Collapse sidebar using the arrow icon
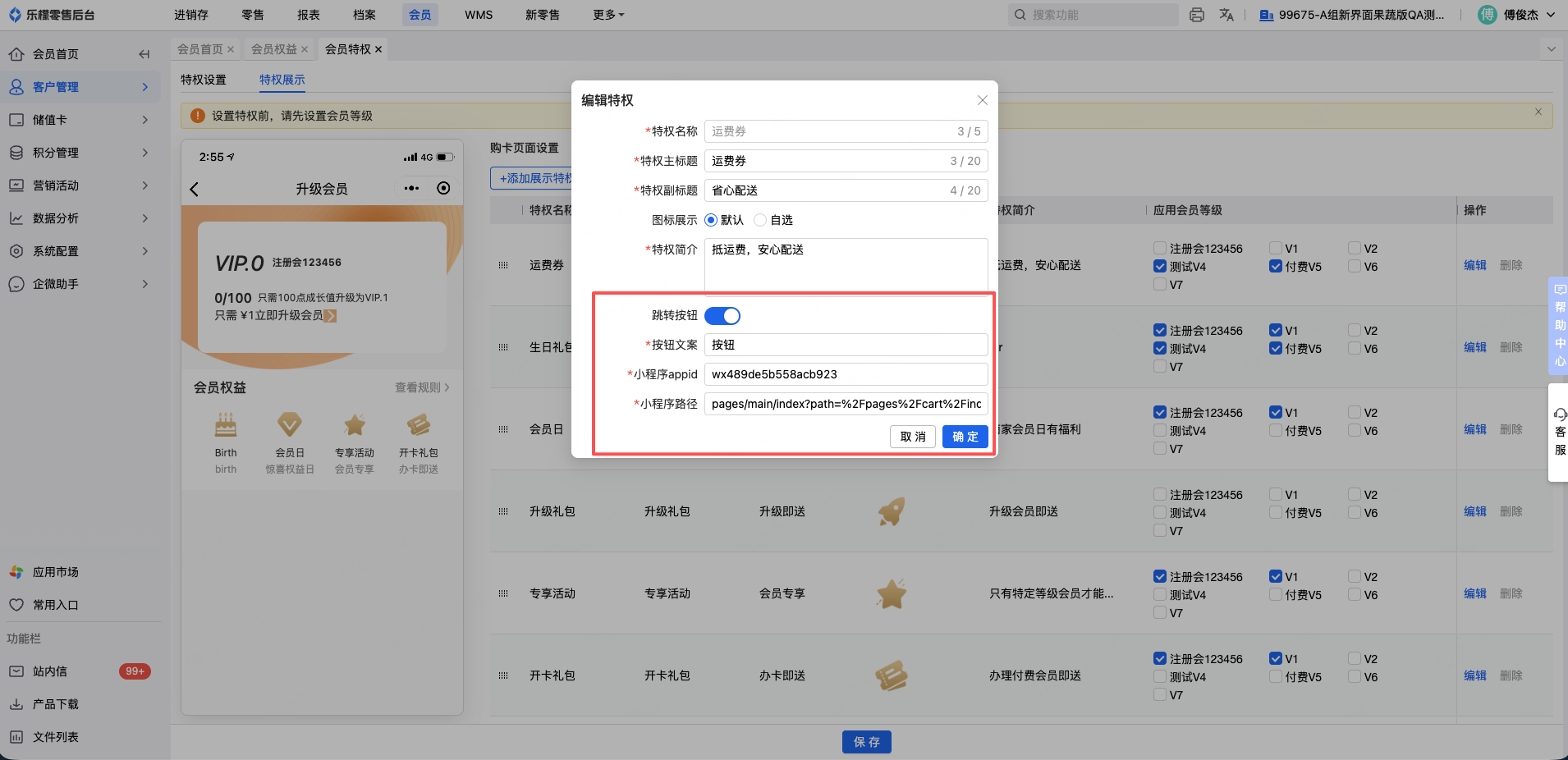 144,54
